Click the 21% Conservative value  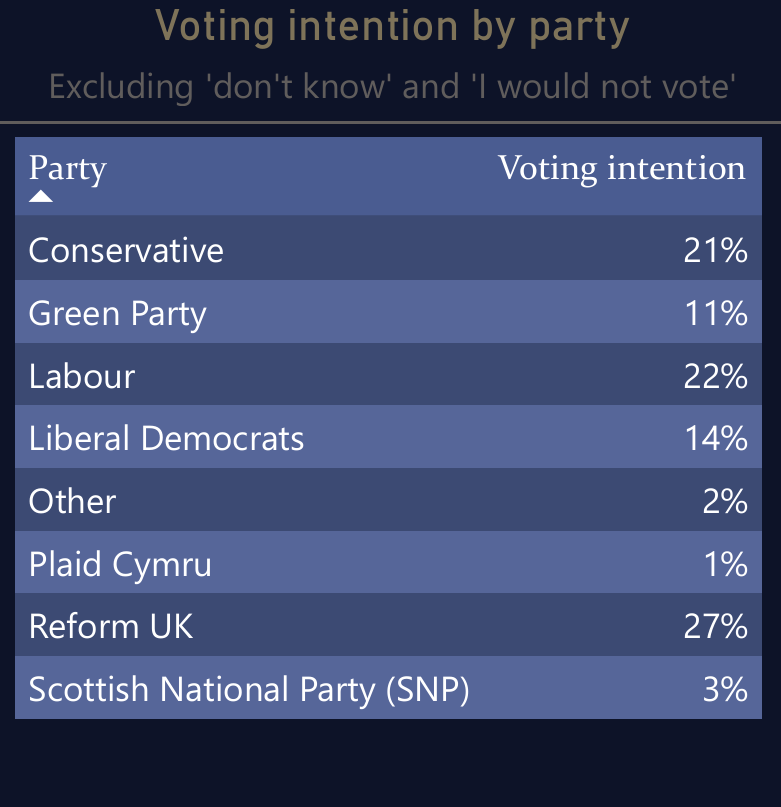(x=716, y=251)
